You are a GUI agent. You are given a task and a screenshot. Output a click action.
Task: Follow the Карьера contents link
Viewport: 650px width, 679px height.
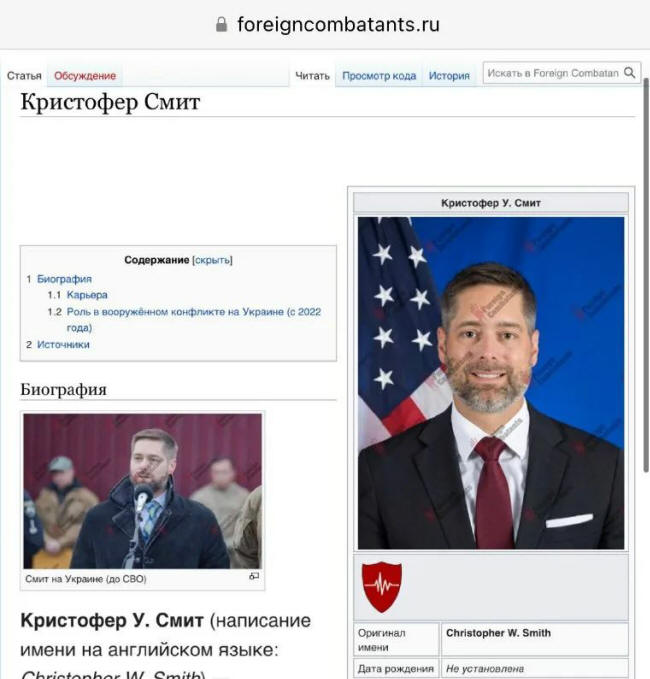point(87,295)
